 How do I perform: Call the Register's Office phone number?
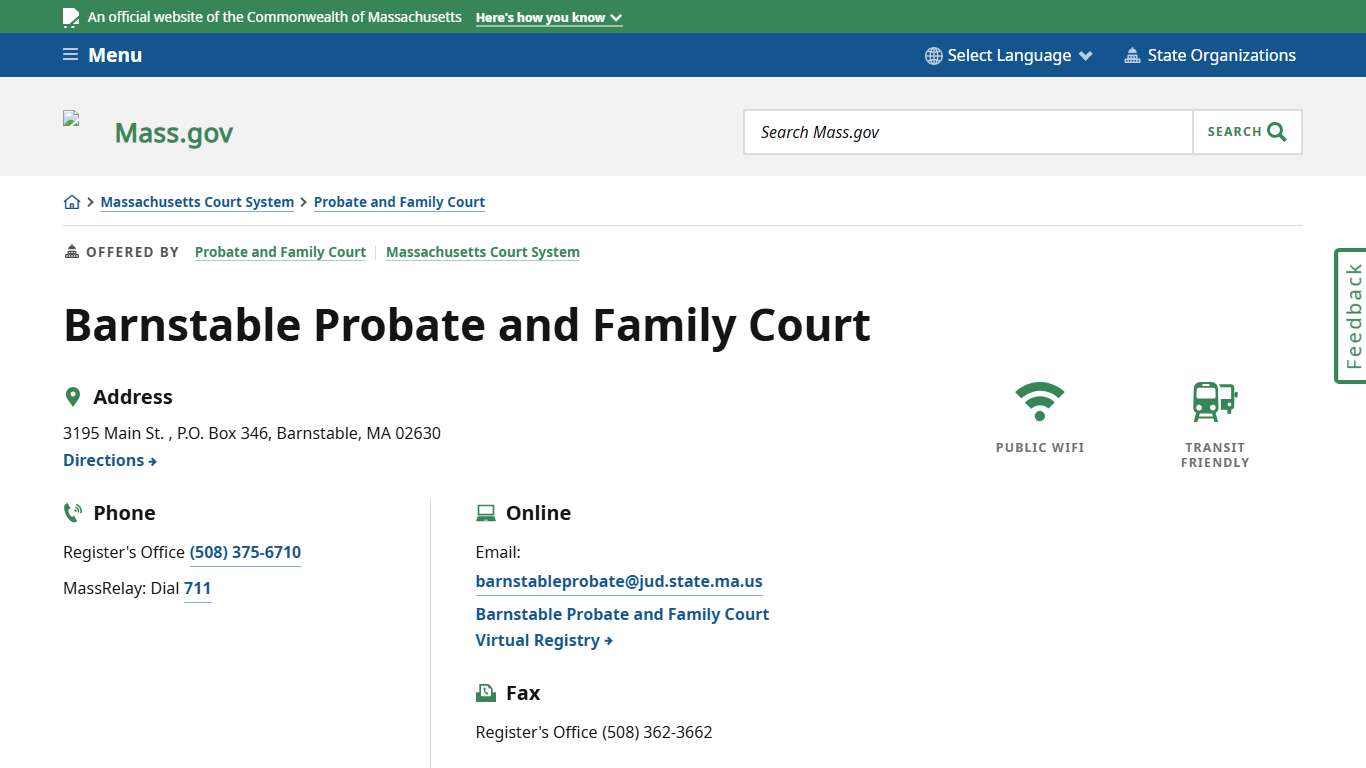(x=245, y=552)
